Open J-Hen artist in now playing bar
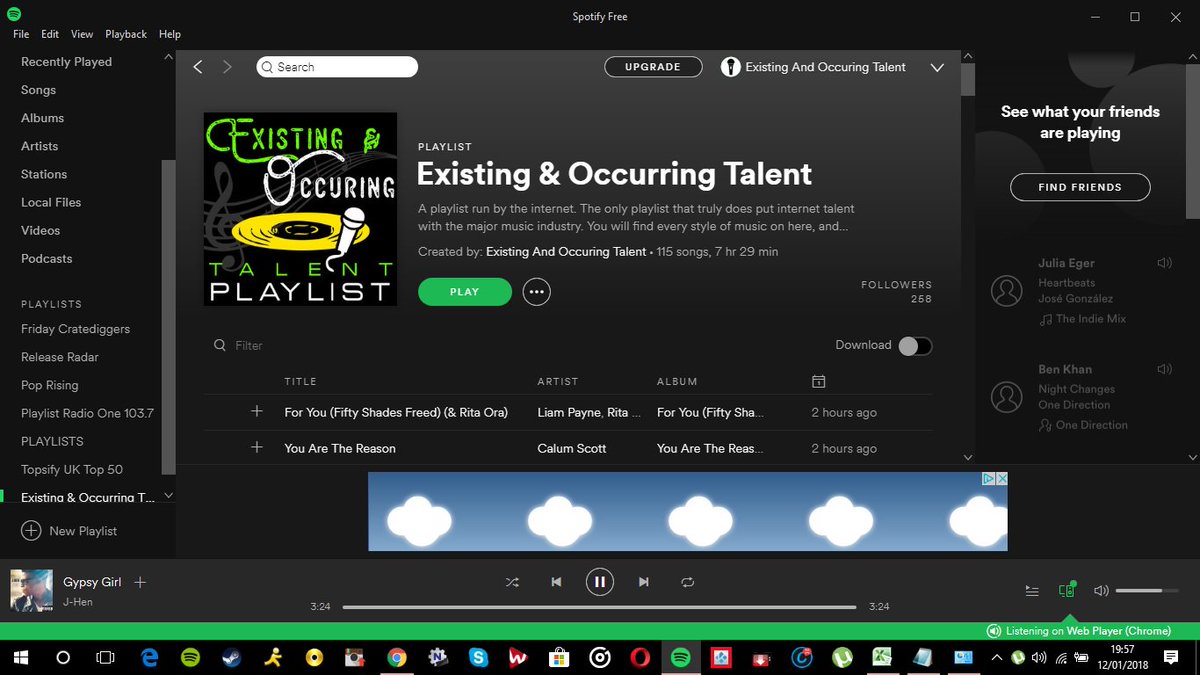The image size is (1200, 675). (78, 602)
